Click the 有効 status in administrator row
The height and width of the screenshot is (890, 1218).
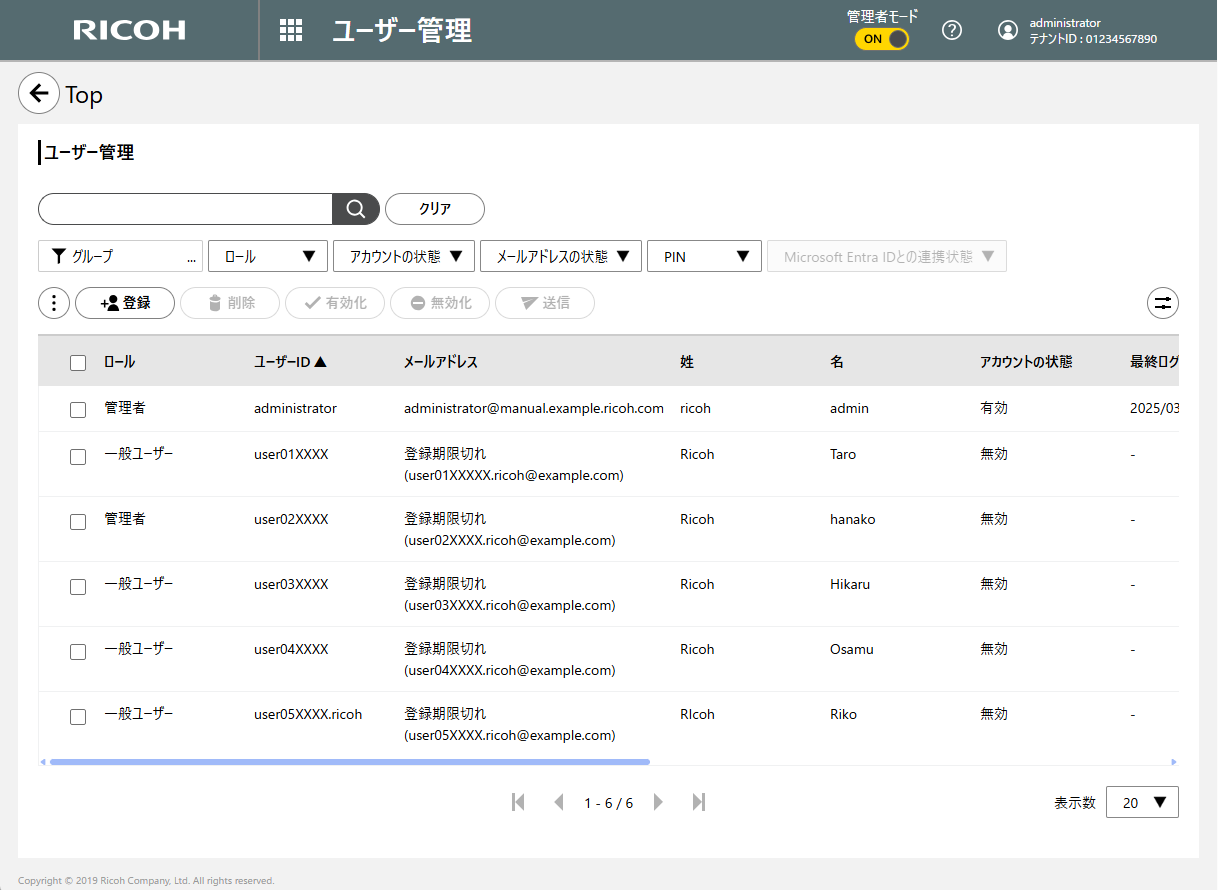click(994, 408)
